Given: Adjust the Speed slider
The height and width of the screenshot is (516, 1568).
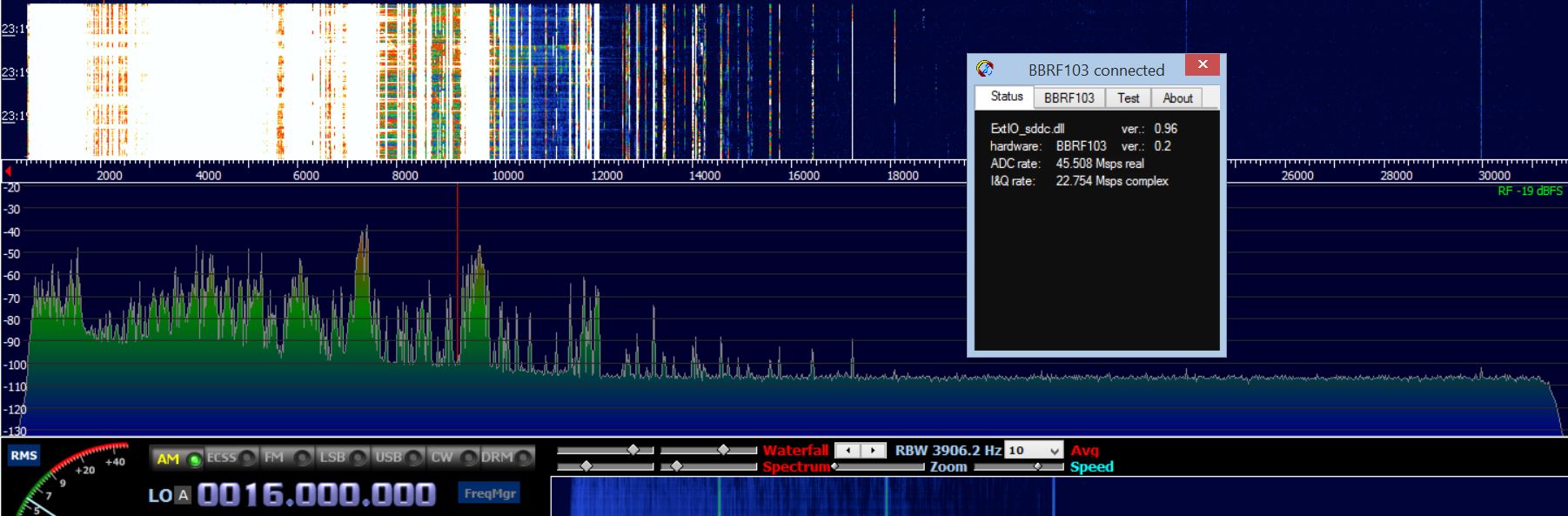Looking at the screenshot, I should (x=1019, y=466).
